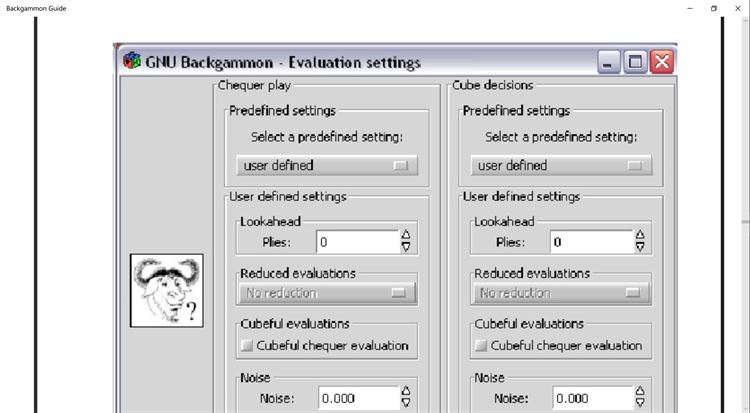Click the page vertical scrollbar on right edge
Viewport: 750px width, 413px height.
click(746, 215)
